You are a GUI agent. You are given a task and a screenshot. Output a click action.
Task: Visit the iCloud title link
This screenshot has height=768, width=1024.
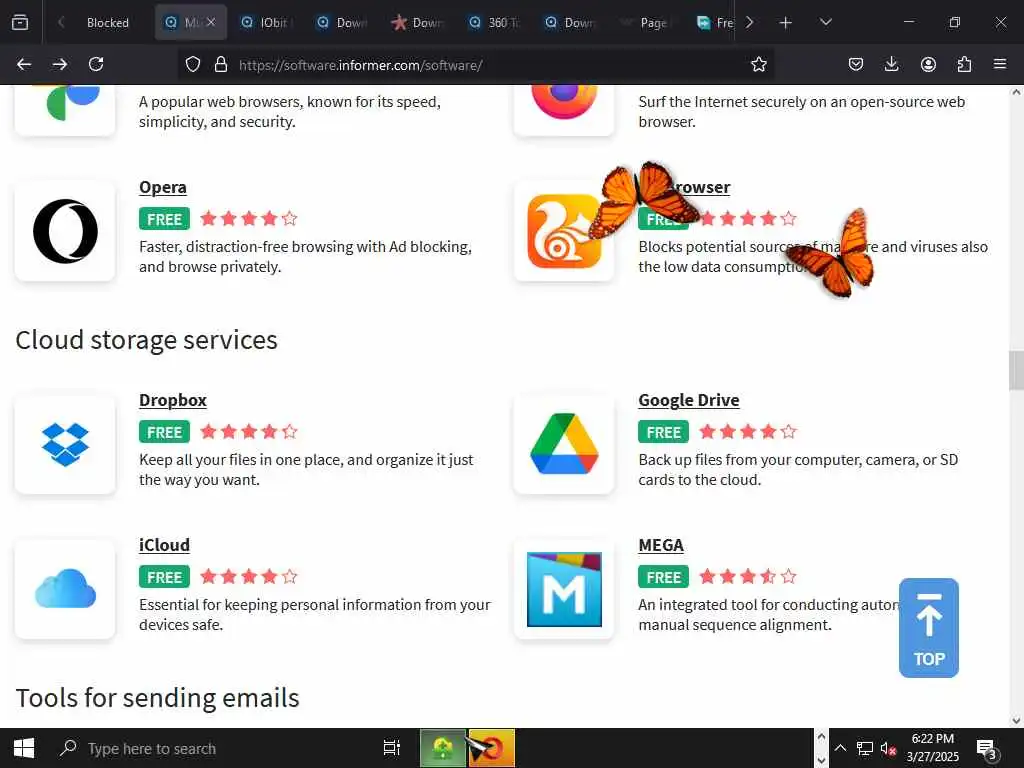(x=165, y=545)
